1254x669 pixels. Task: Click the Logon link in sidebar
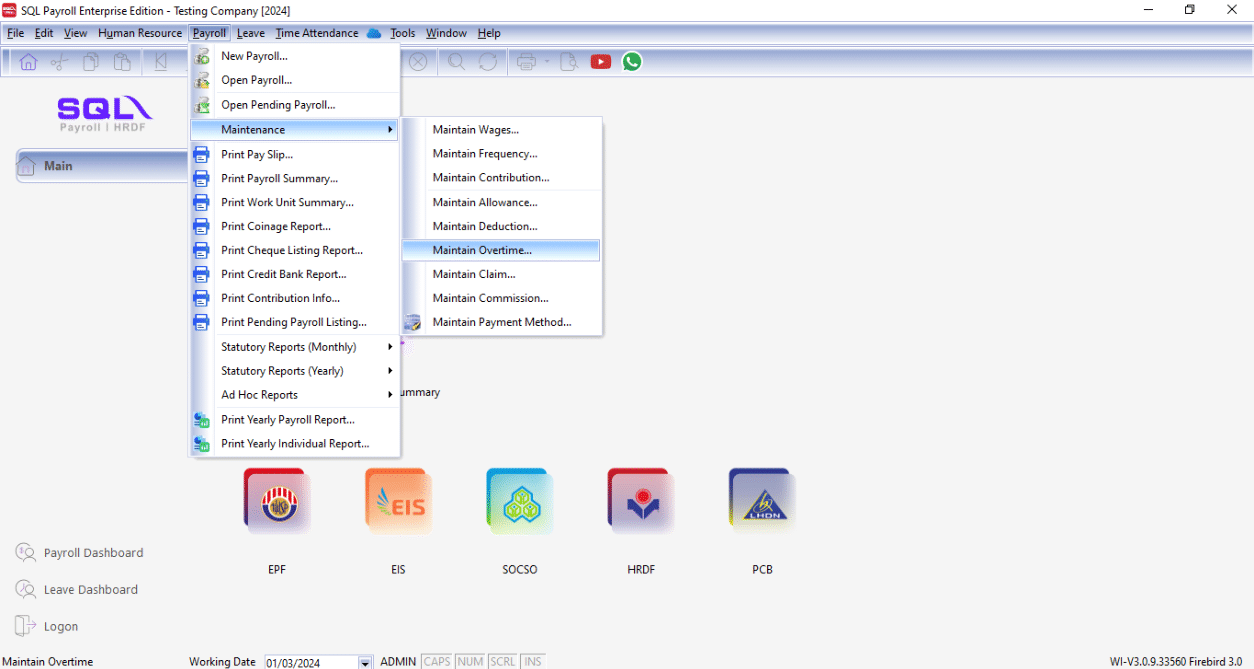(x=60, y=627)
